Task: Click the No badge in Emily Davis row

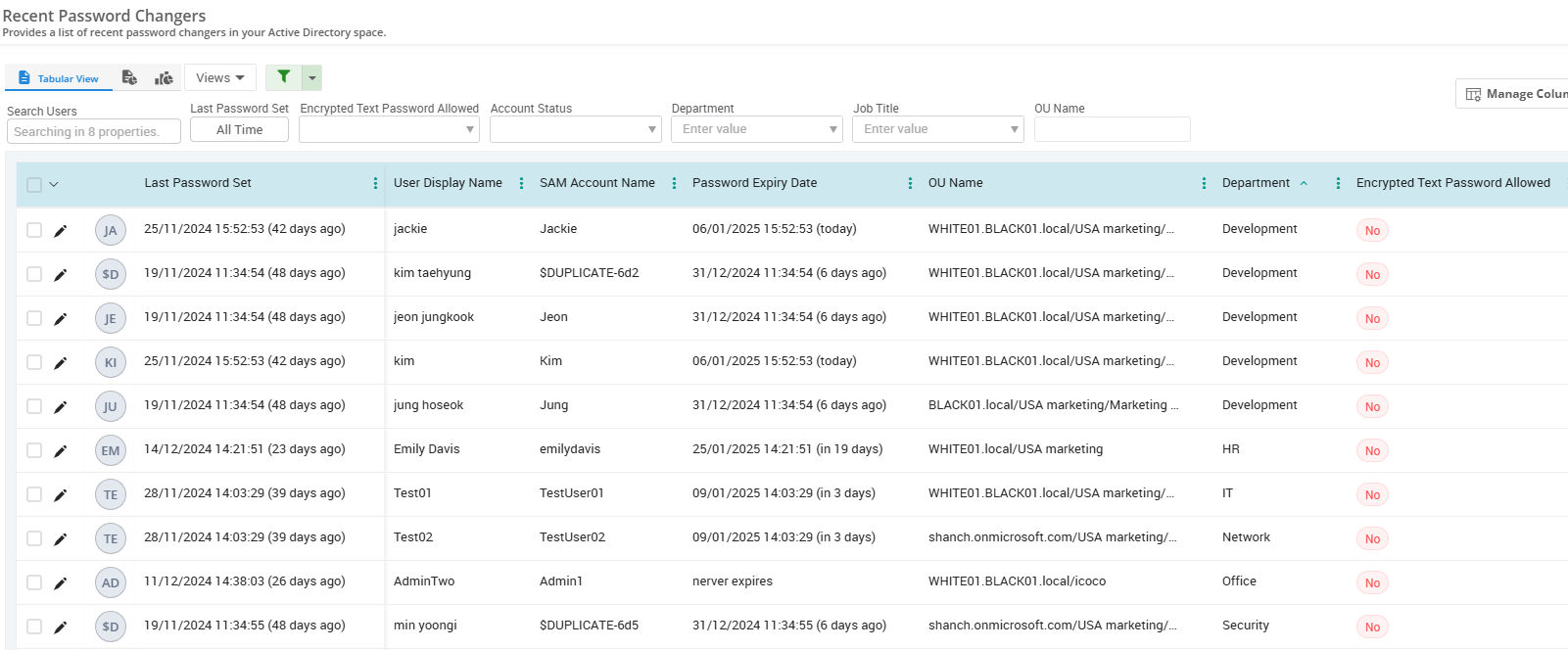Action: pos(1372,450)
